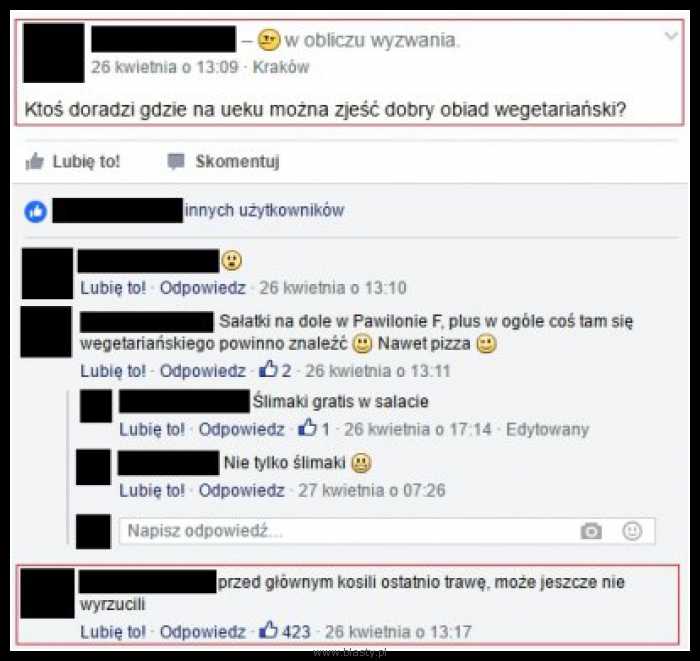Click the feeling emoji before 'w obliczu wyzwania'
The height and width of the screenshot is (661, 700).
[x=269, y=40]
